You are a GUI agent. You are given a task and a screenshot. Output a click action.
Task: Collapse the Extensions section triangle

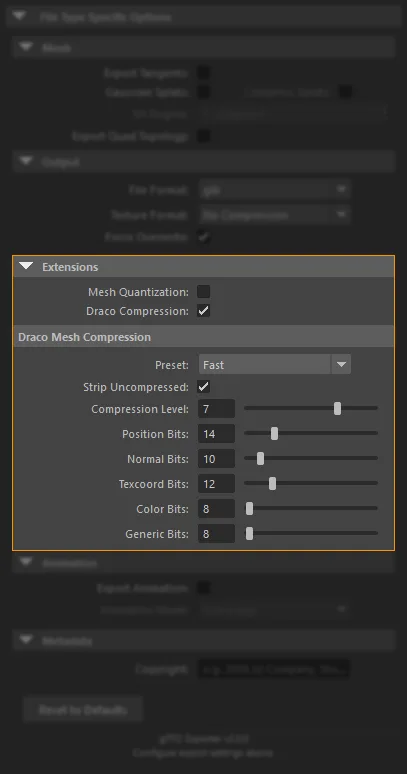tap(26, 267)
